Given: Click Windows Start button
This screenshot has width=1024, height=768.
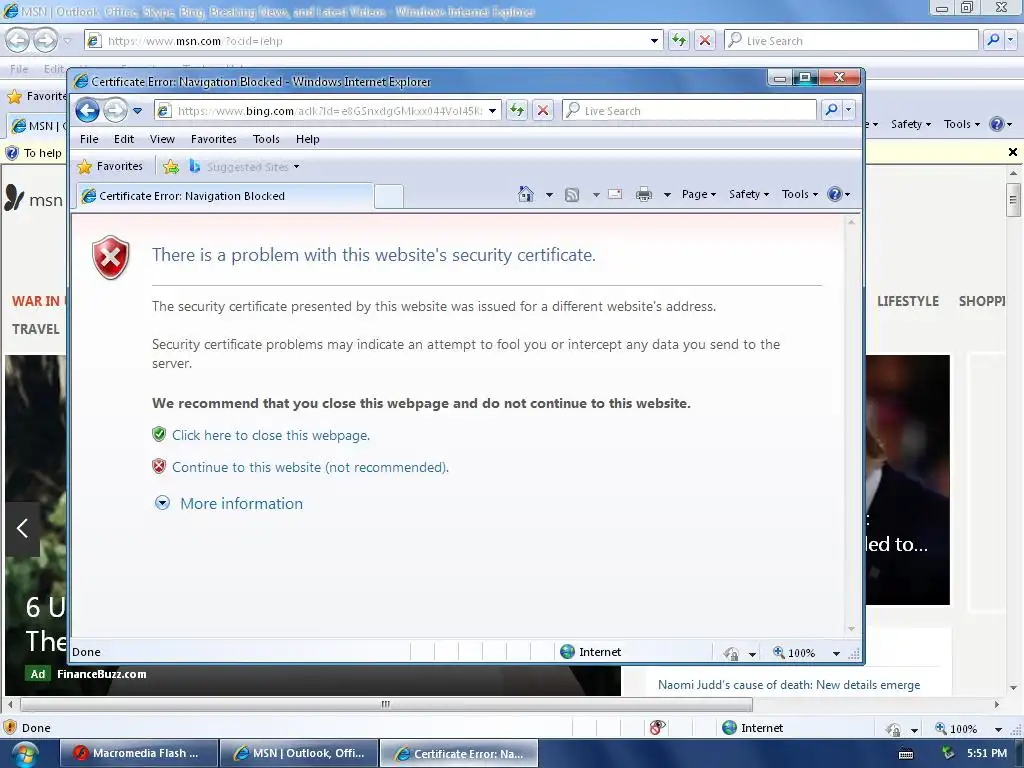Looking at the screenshot, I should click(x=24, y=754).
